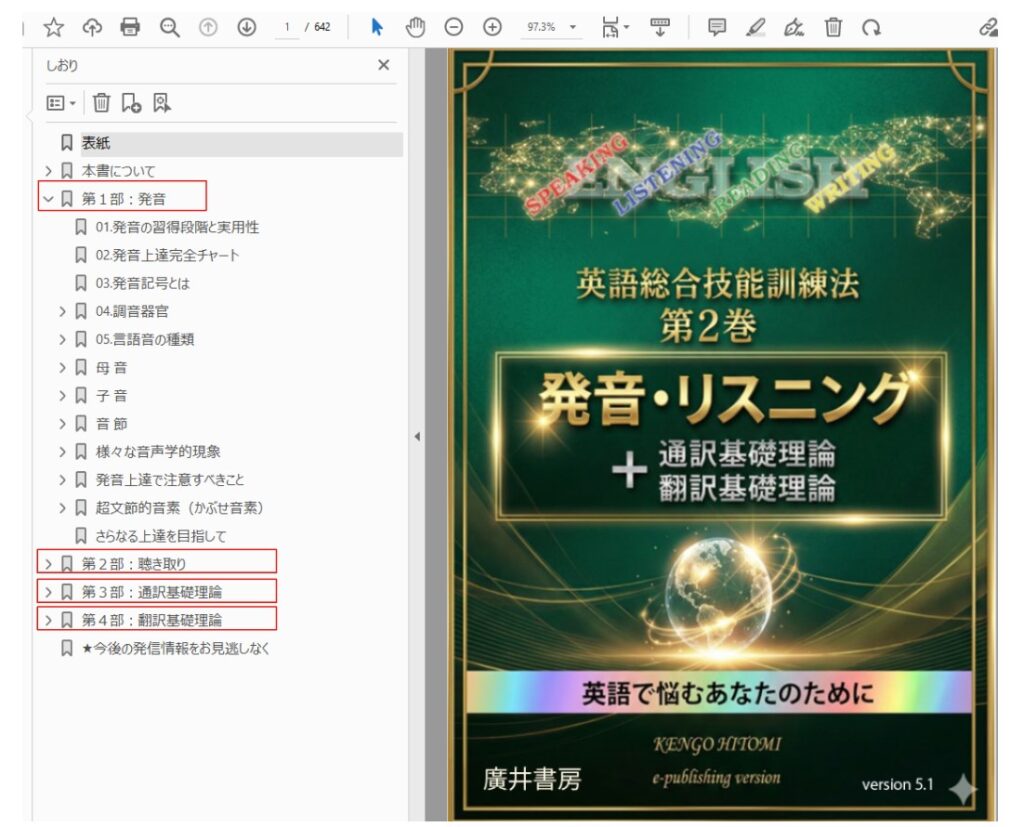The image size is (1024, 827).
Task: Select the hand pan tool
Action: [x=415, y=28]
